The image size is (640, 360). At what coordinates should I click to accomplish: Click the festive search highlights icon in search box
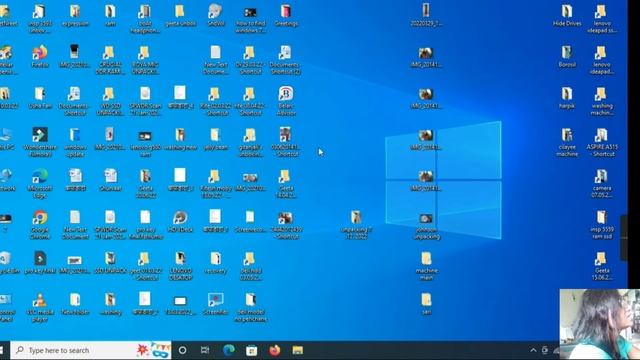pos(153,350)
